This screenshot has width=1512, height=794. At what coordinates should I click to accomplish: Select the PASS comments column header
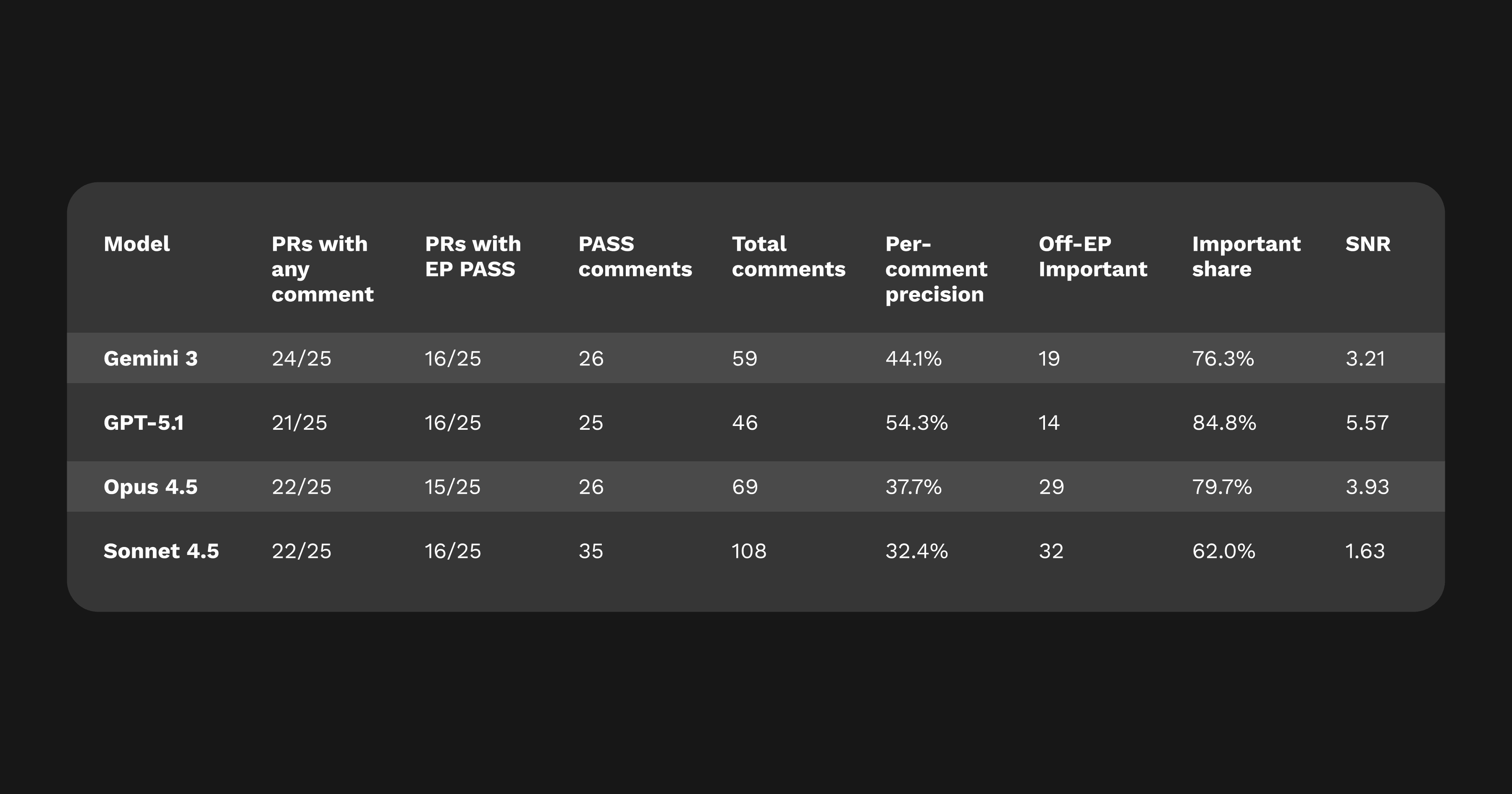coord(635,257)
